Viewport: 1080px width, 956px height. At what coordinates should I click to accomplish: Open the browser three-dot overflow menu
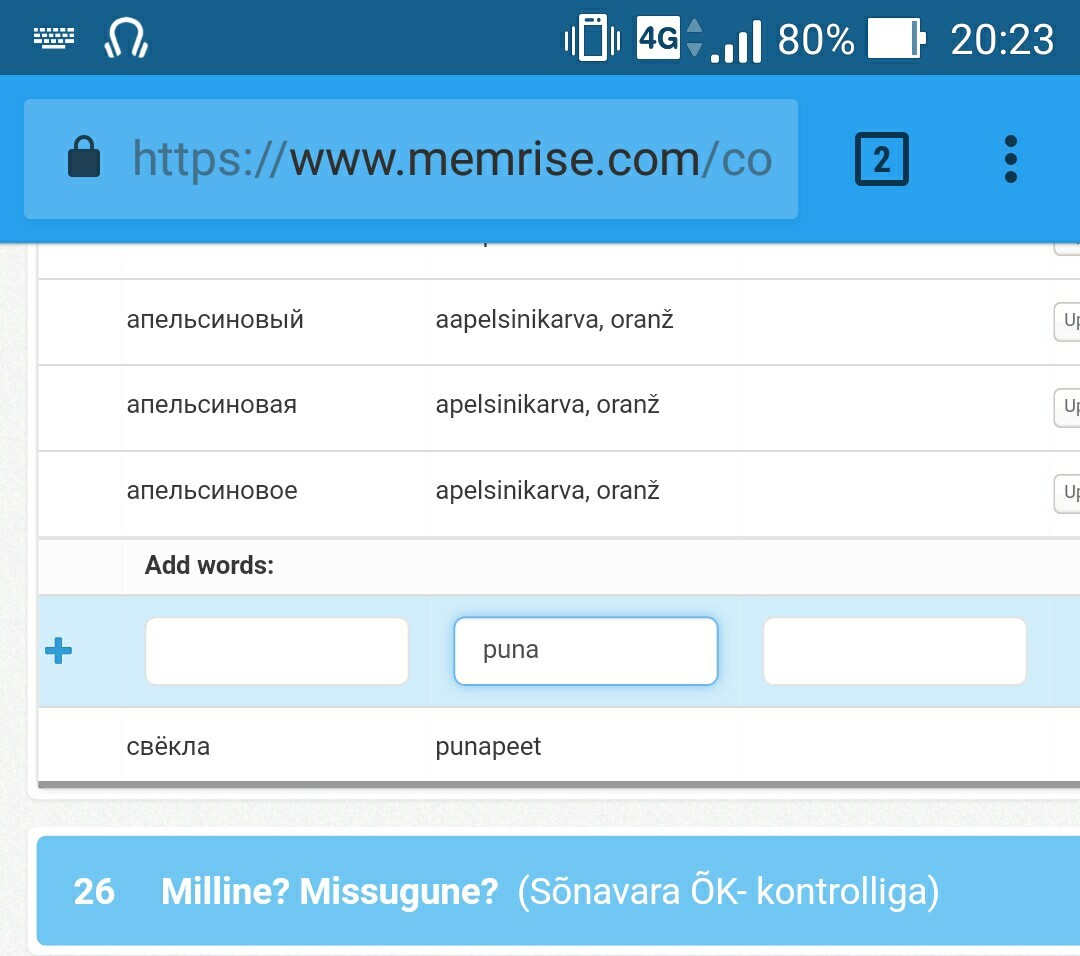click(x=1010, y=159)
